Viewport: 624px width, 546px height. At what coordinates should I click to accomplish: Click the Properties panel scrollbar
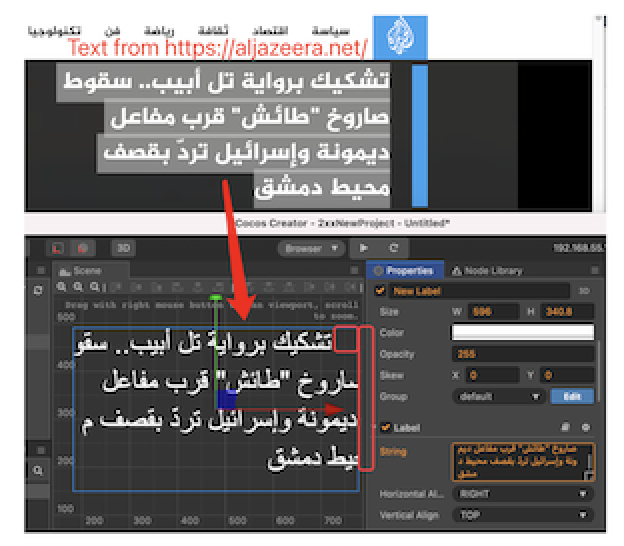(x=601, y=370)
